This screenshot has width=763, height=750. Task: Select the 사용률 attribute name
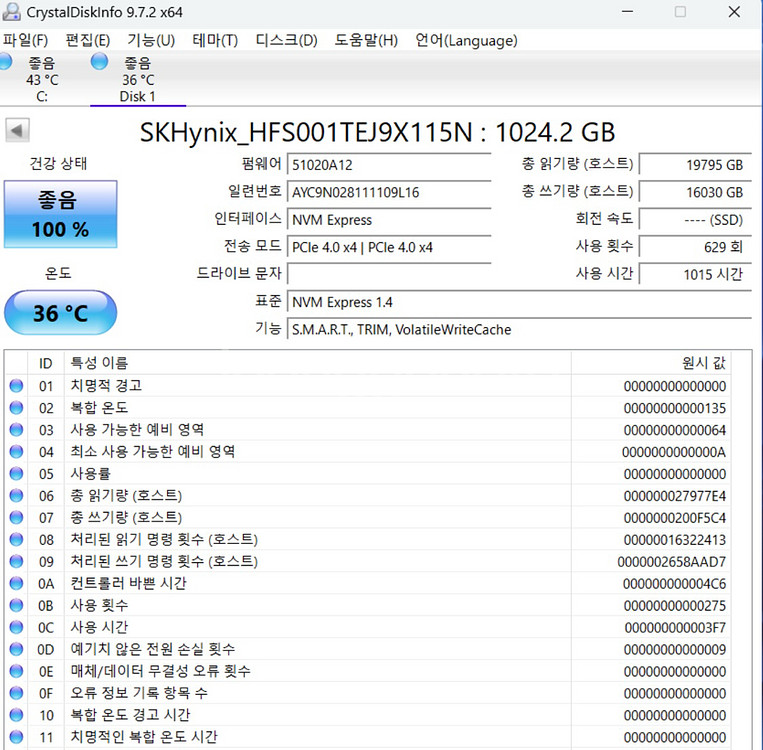[91, 474]
